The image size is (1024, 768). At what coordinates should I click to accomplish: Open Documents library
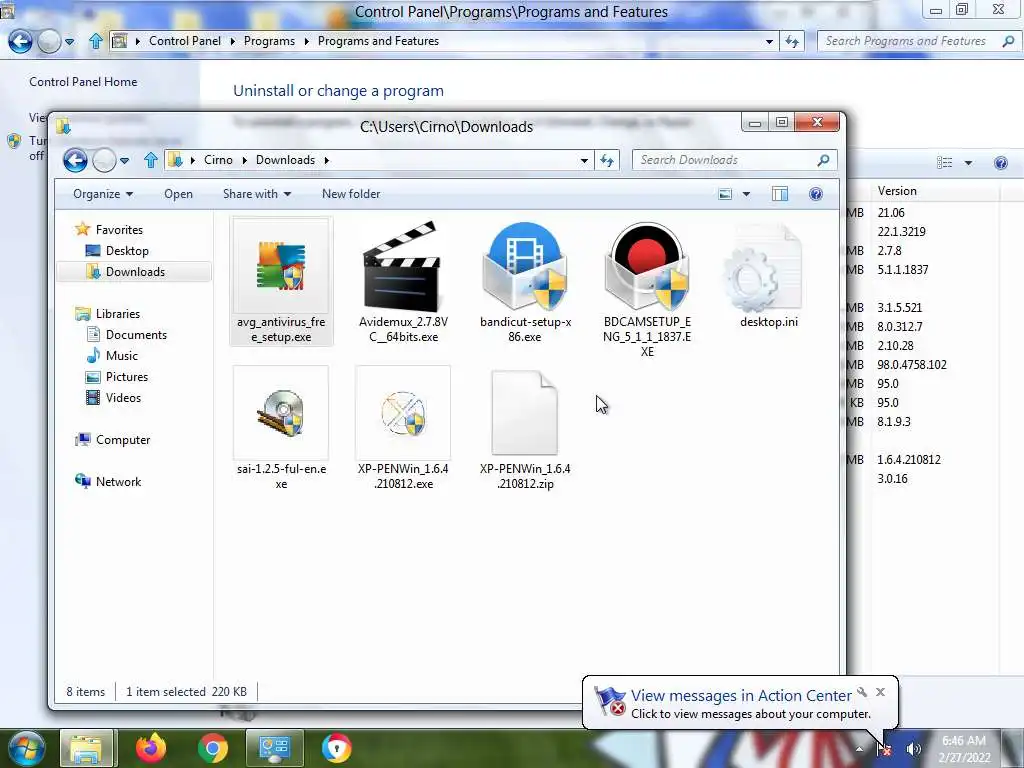click(136, 334)
